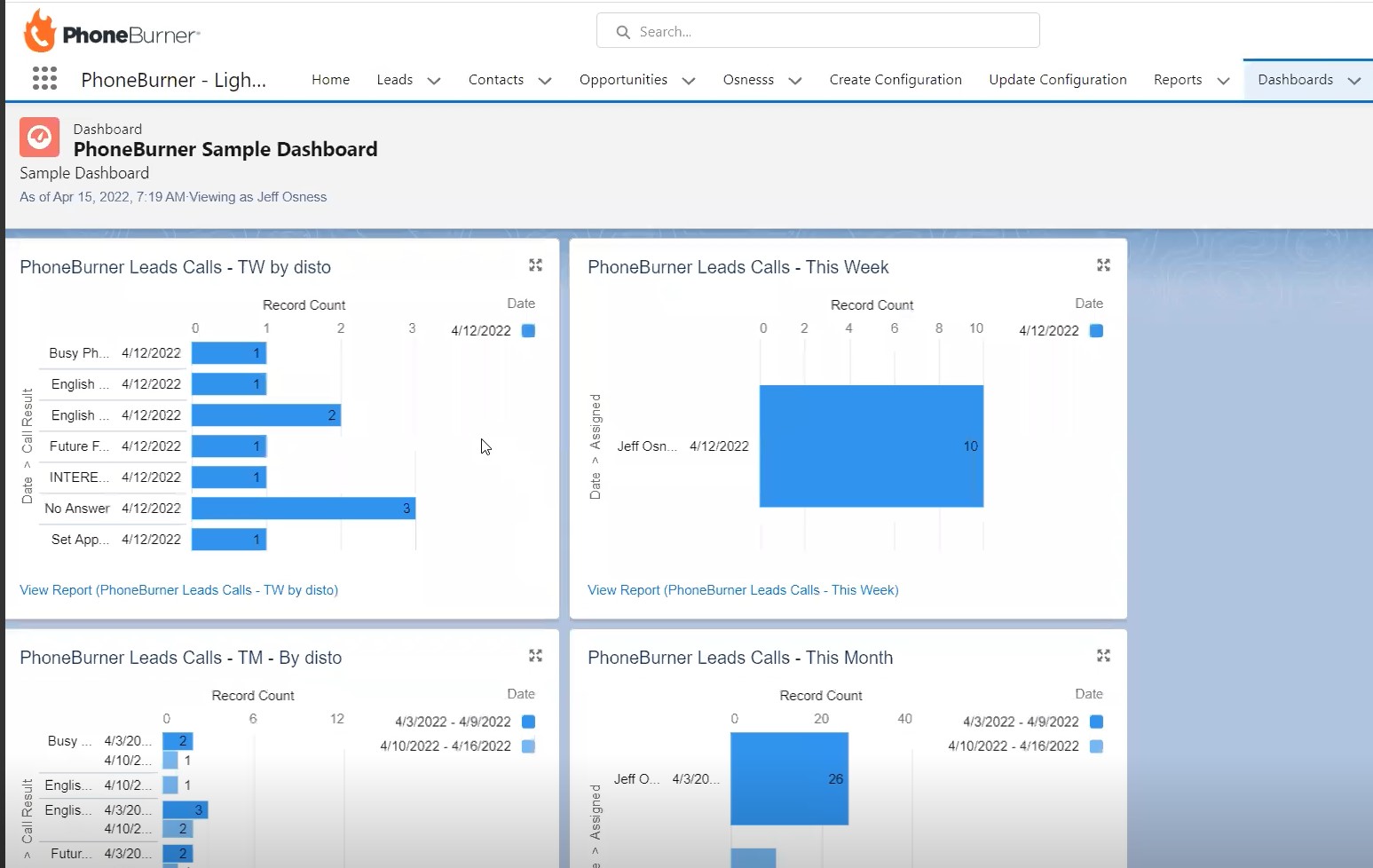Viewport: 1373px width, 868px height.
Task: Expand the Leads Calls This Week chart
Action: pos(1103,265)
